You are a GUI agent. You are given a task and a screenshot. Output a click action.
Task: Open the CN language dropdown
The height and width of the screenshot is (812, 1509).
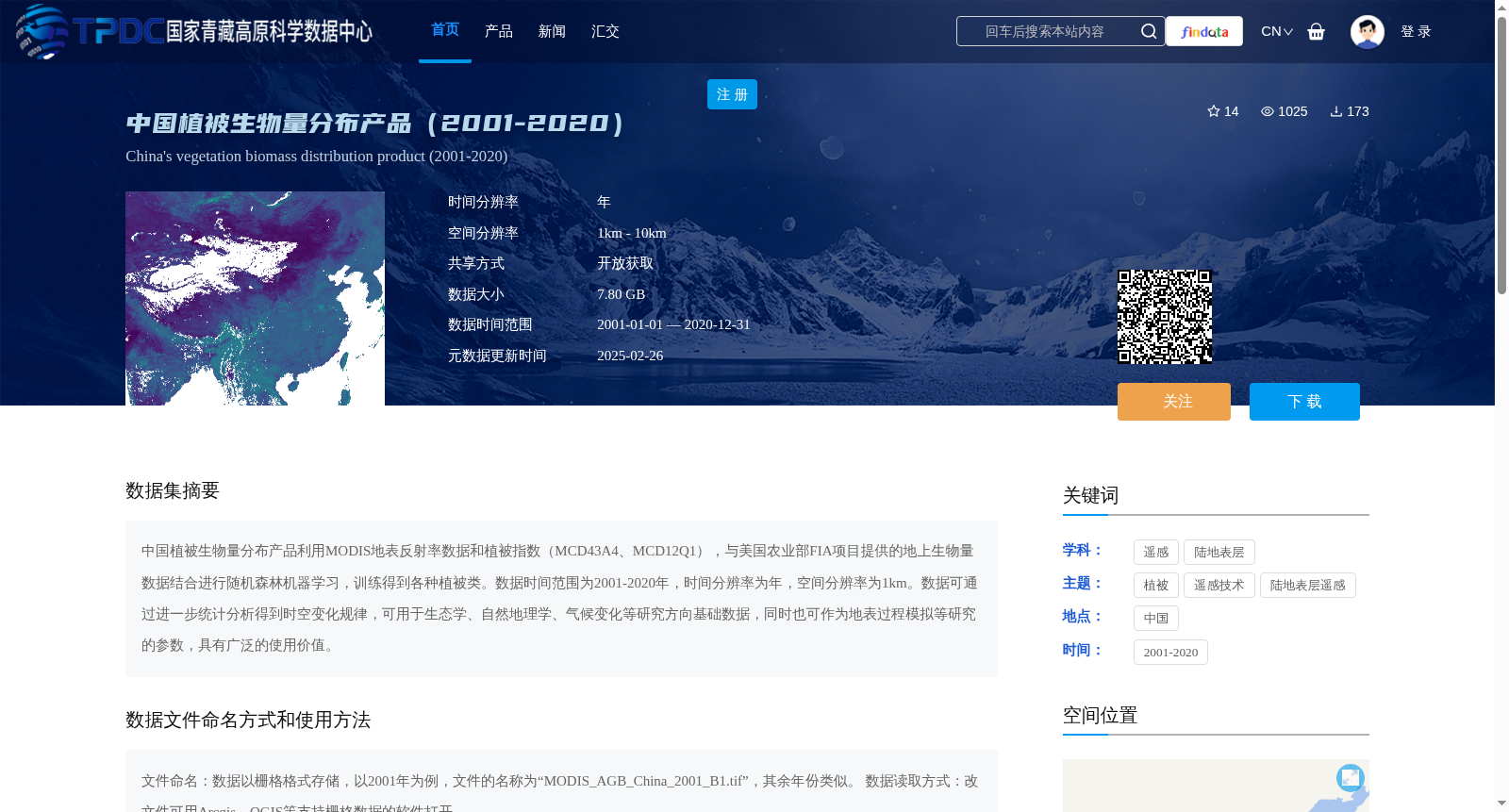pyautogui.click(x=1277, y=31)
